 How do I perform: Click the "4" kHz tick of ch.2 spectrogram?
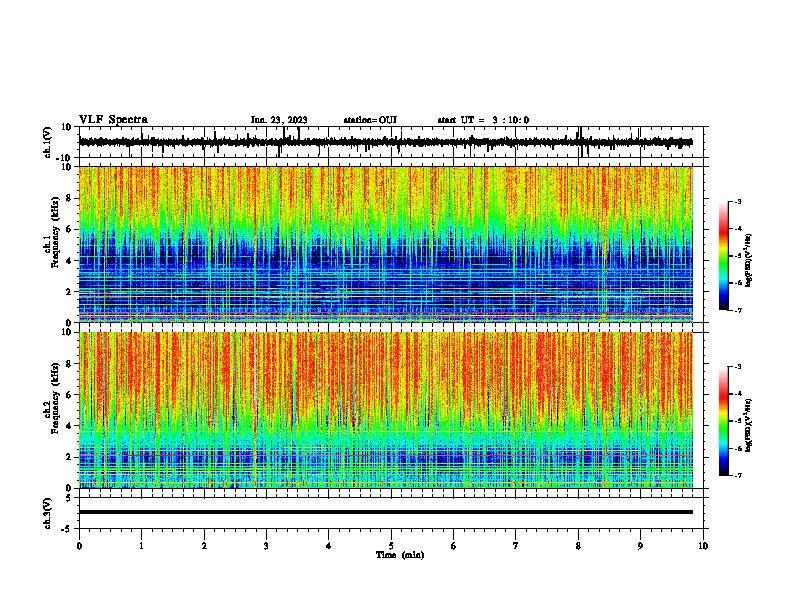(69, 426)
